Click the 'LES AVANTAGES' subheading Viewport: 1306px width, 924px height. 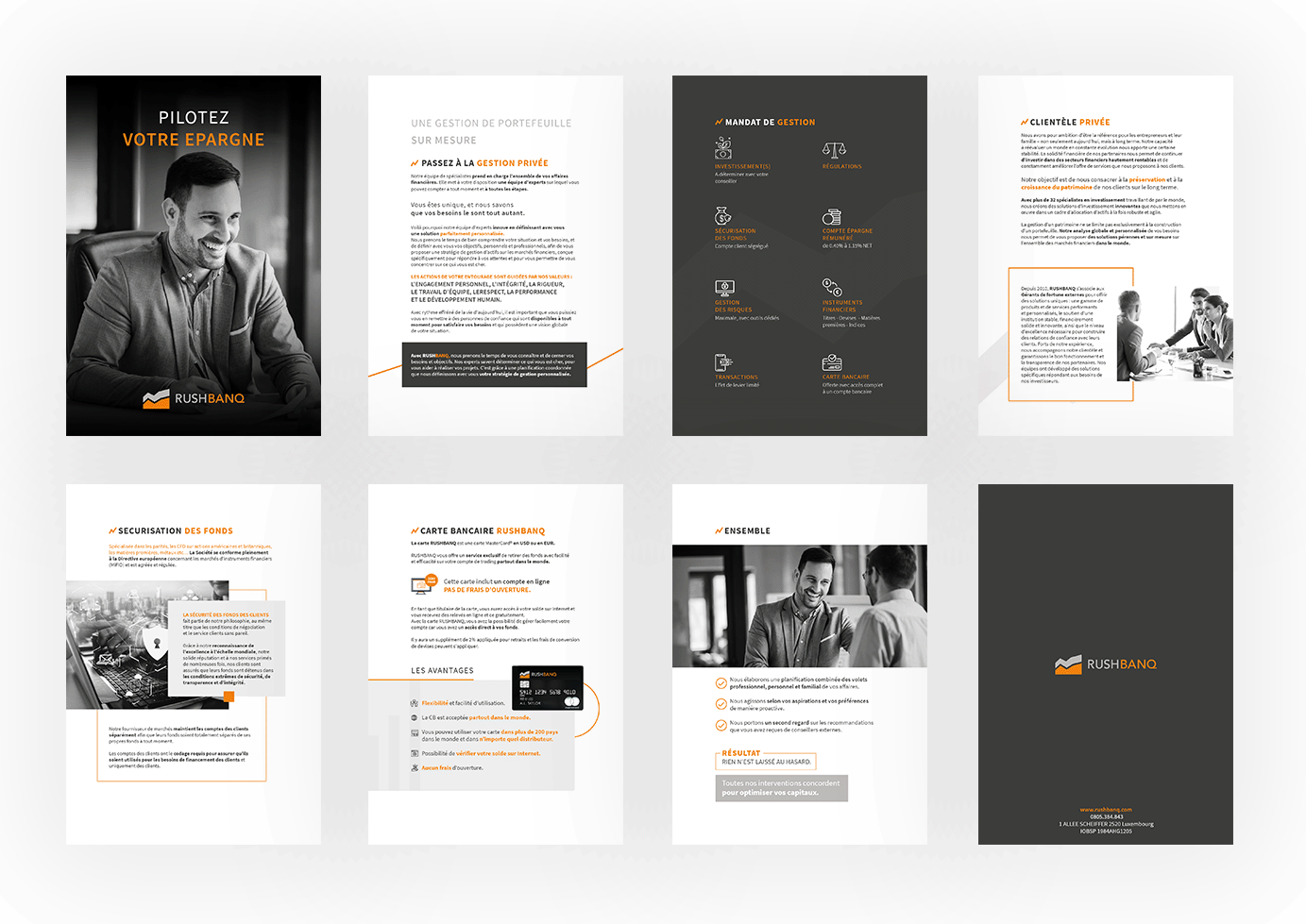[442, 670]
